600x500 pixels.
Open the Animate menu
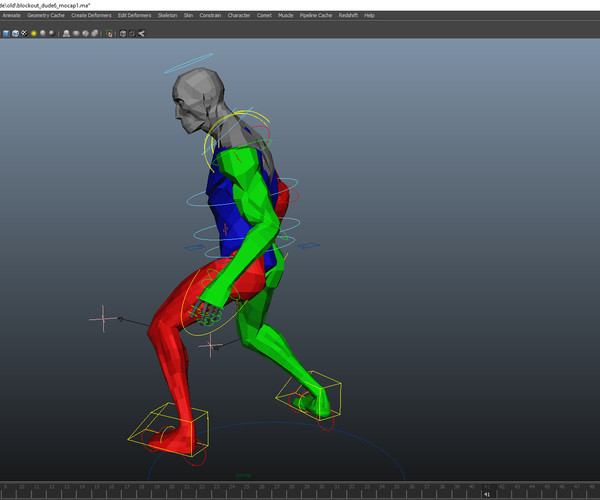click(x=11, y=16)
